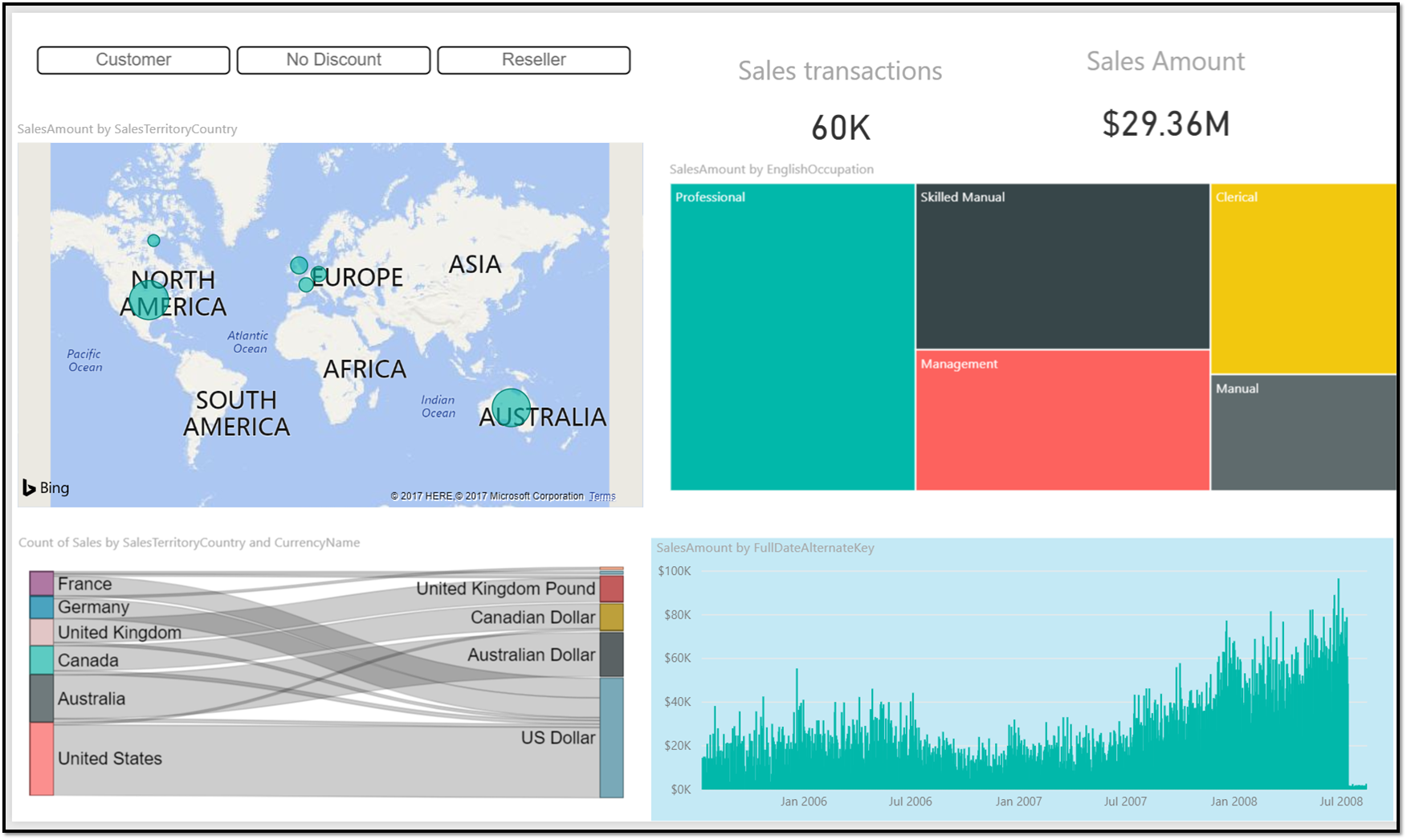
Task: Activate the Reseller button
Action: (x=533, y=60)
